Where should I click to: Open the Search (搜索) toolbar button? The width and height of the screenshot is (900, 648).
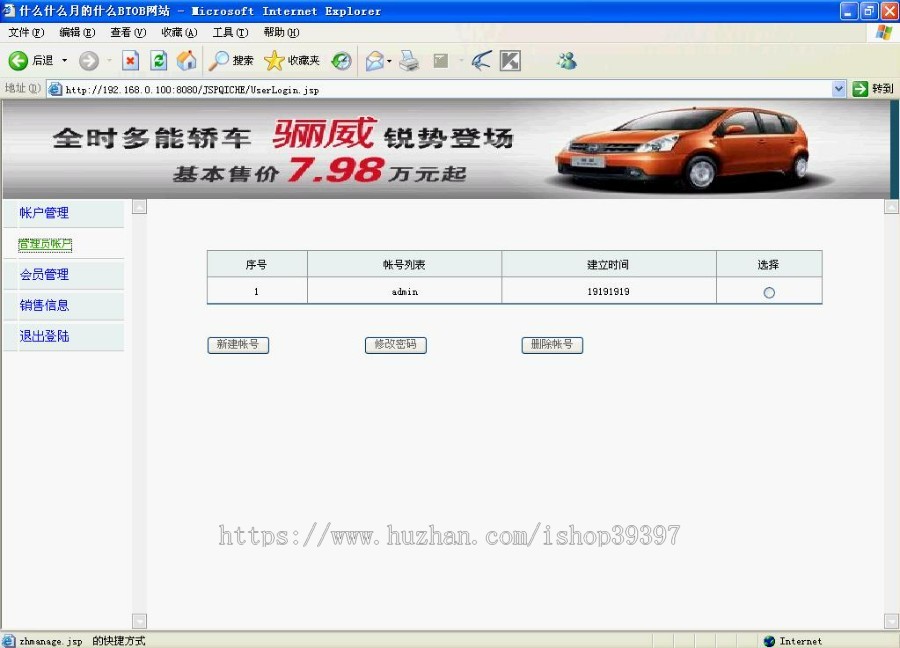click(x=231, y=60)
